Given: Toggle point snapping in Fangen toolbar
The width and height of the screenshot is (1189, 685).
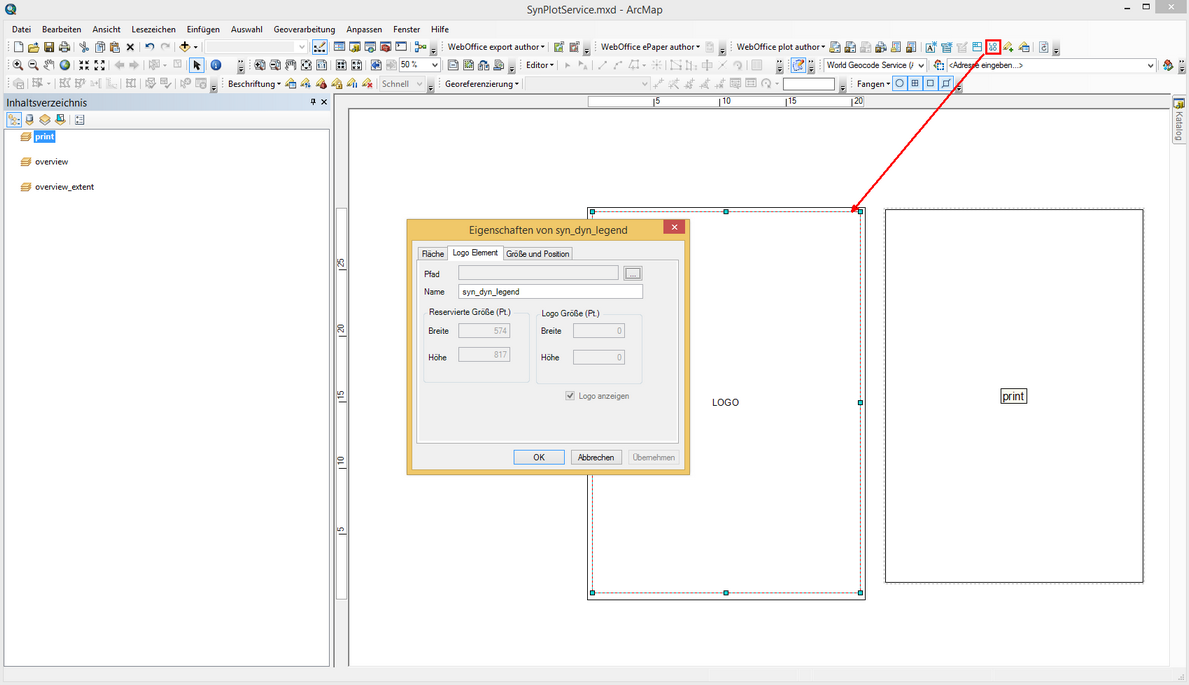Looking at the screenshot, I should click(900, 84).
